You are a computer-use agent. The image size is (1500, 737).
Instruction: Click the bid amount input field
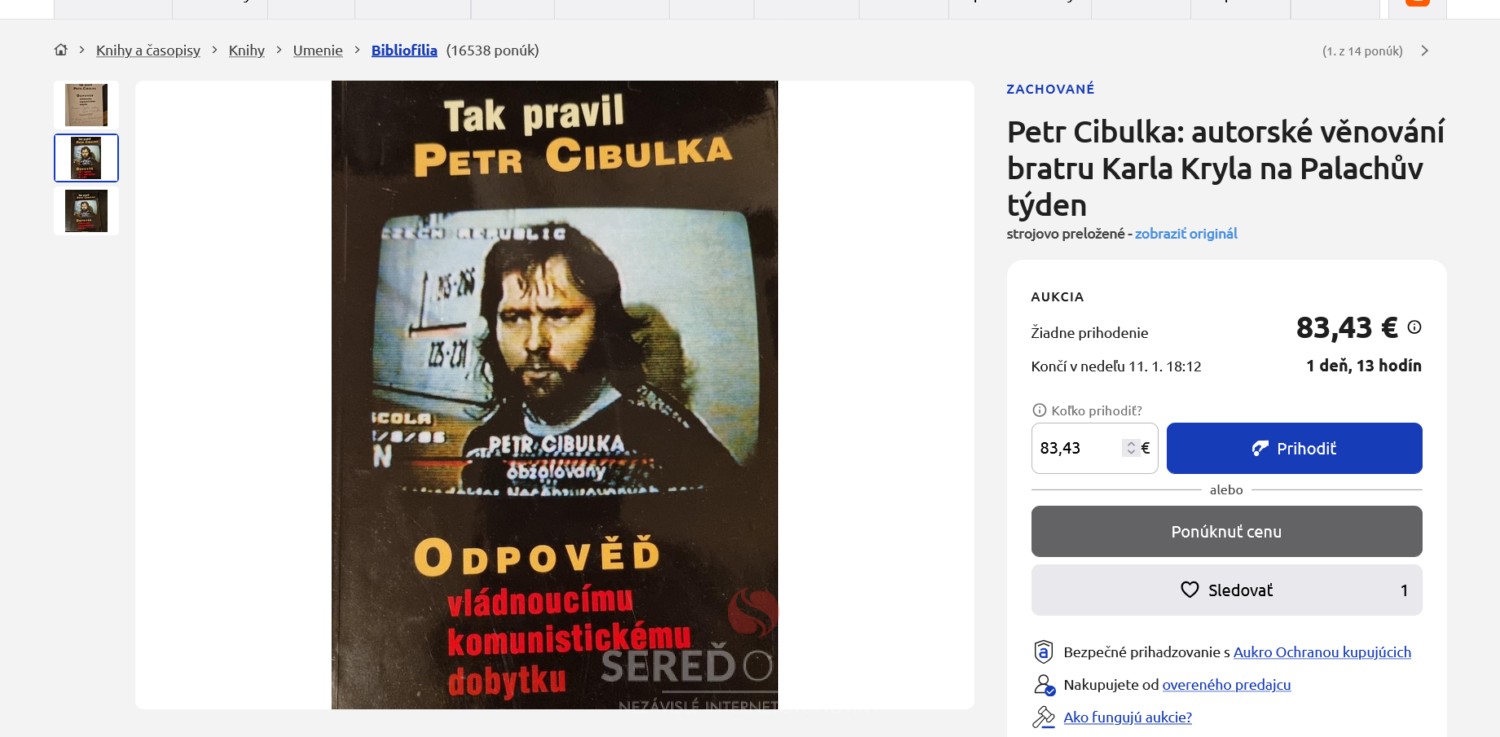1076,448
